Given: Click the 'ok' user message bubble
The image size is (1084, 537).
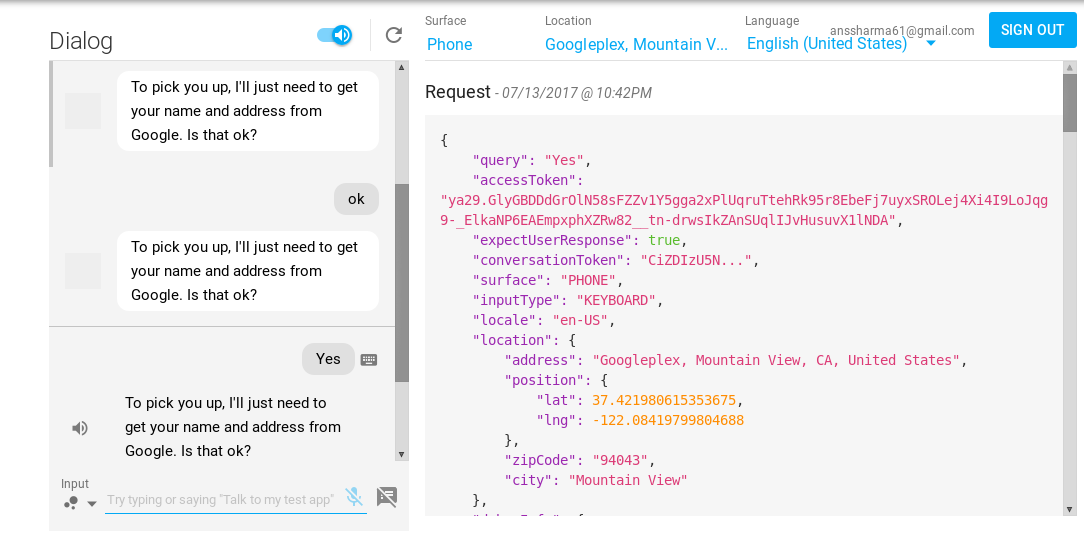Looking at the screenshot, I should point(356,199).
